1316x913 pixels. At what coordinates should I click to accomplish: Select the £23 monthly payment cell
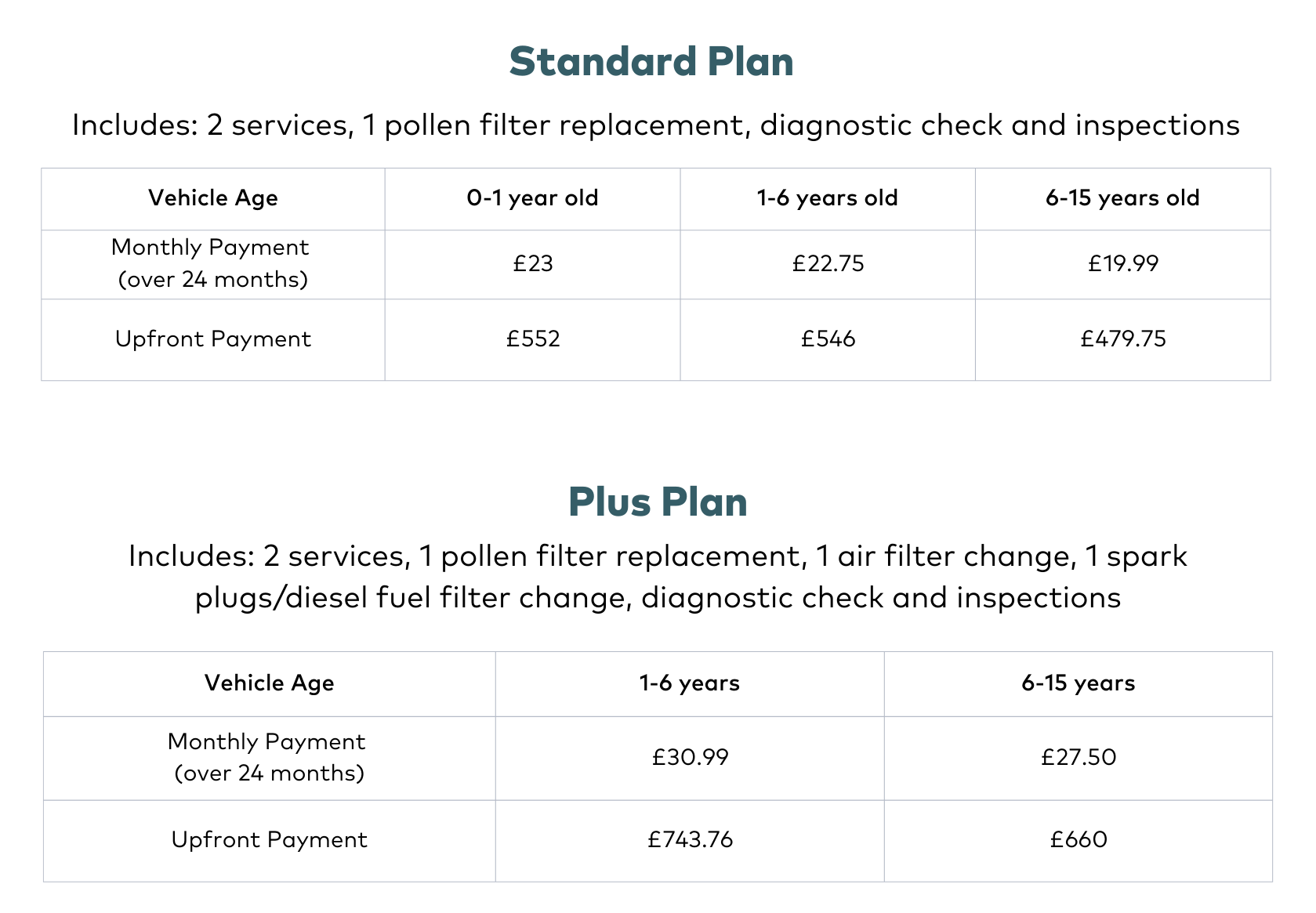click(533, 263)
